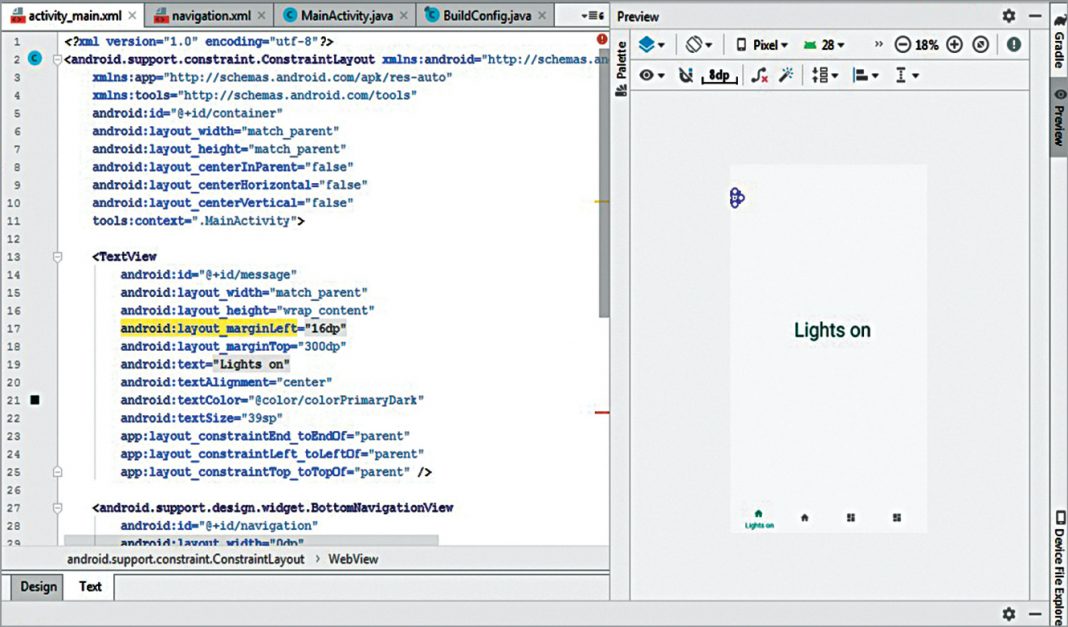The width and height of the screenshot is (1068, 627).
Task: Show warnings and errors icon in preview
Action: point(1014,45)
